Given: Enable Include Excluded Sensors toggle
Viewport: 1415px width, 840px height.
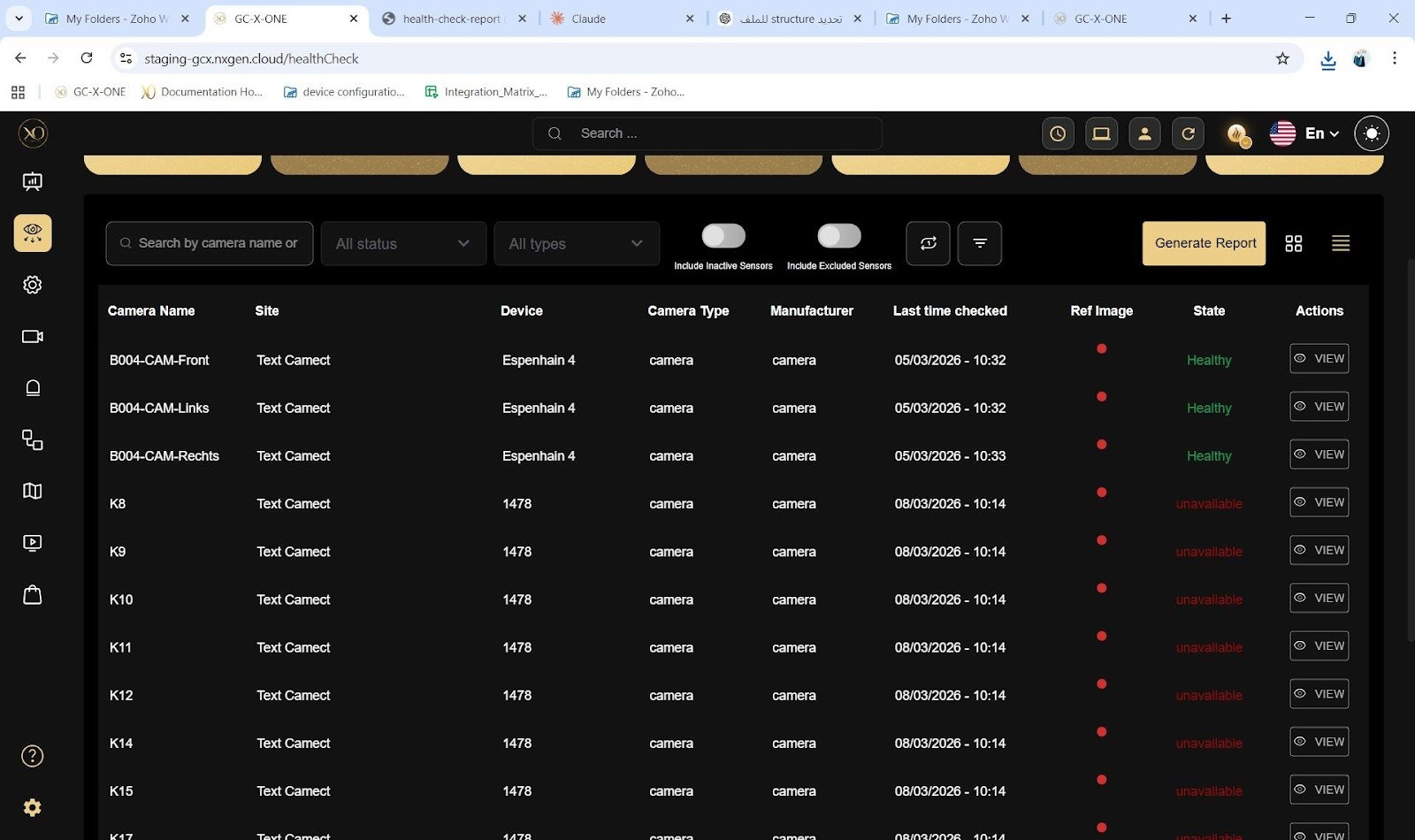Looking at the screenshot, I should 838,236.
